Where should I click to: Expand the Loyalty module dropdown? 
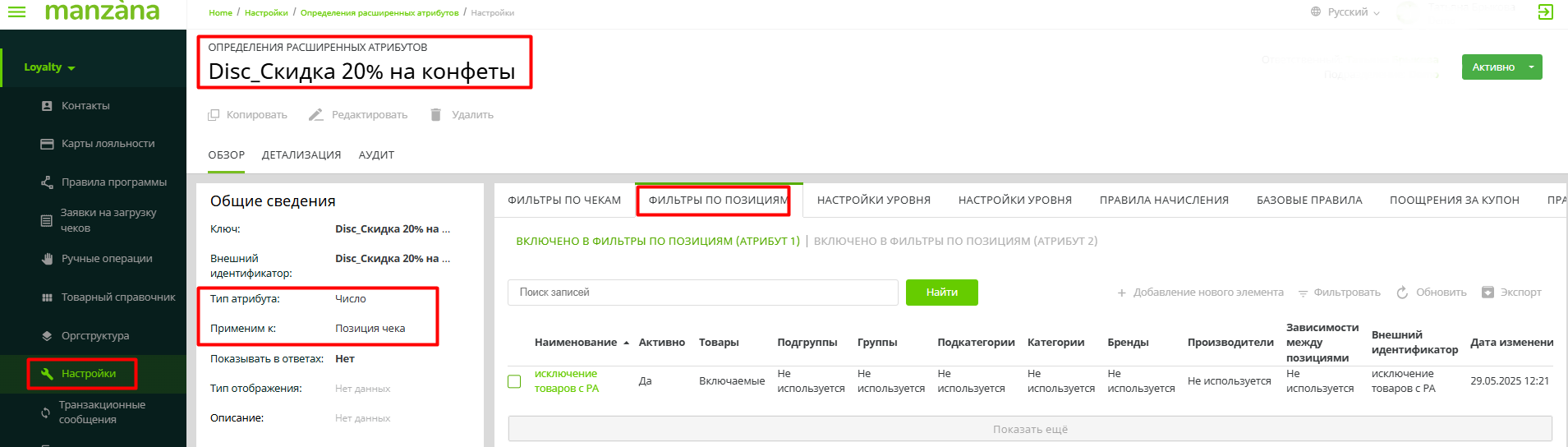tap(49, 67)
